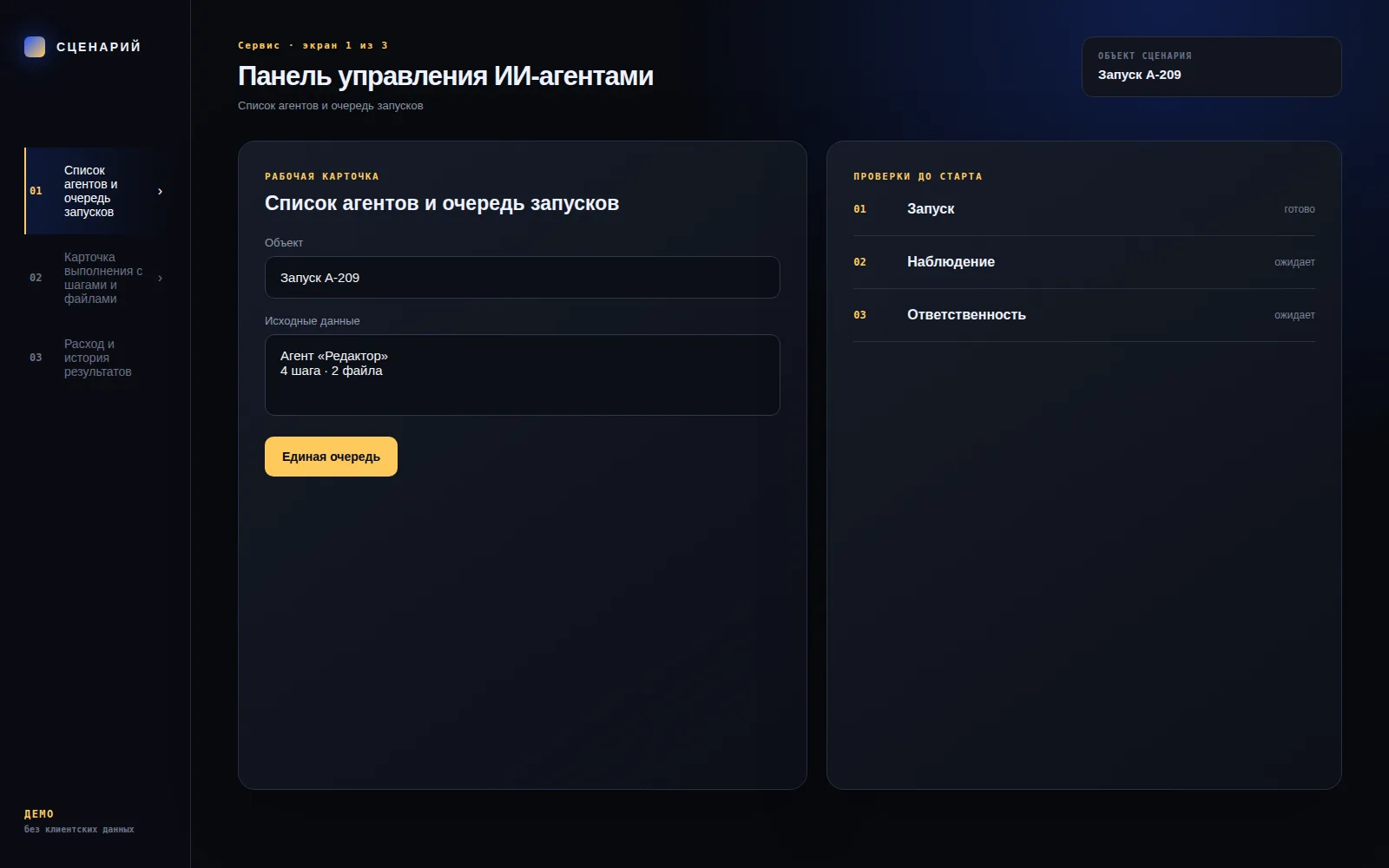Click the без клиентских данных footer note
This screenshot has height=868, width=1389.
(x=79, y=830)
